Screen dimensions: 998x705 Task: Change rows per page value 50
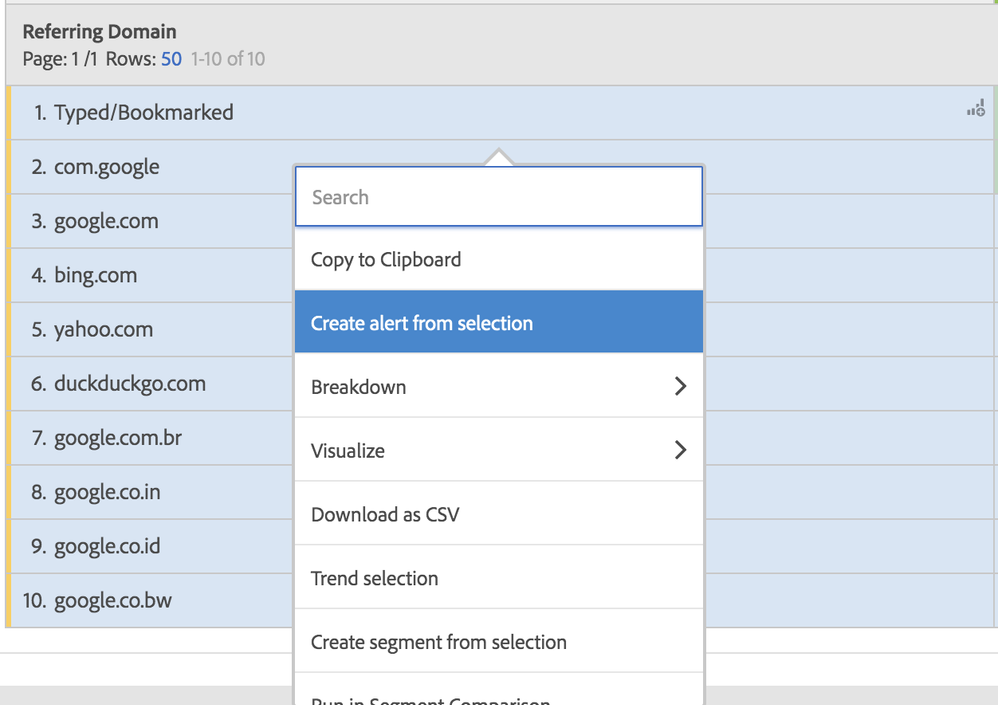tap(172, 59)
